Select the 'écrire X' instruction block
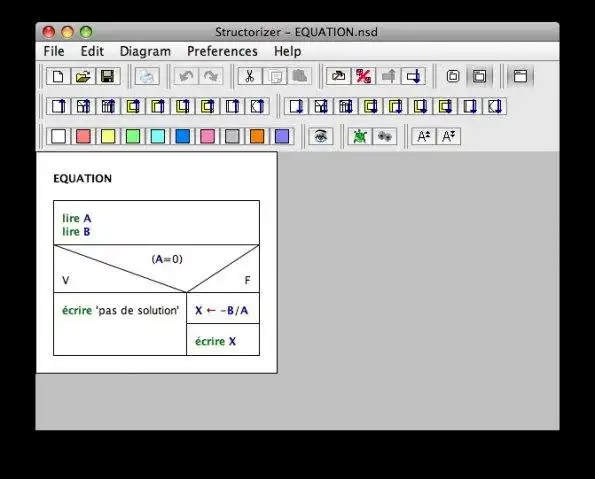 223,340
